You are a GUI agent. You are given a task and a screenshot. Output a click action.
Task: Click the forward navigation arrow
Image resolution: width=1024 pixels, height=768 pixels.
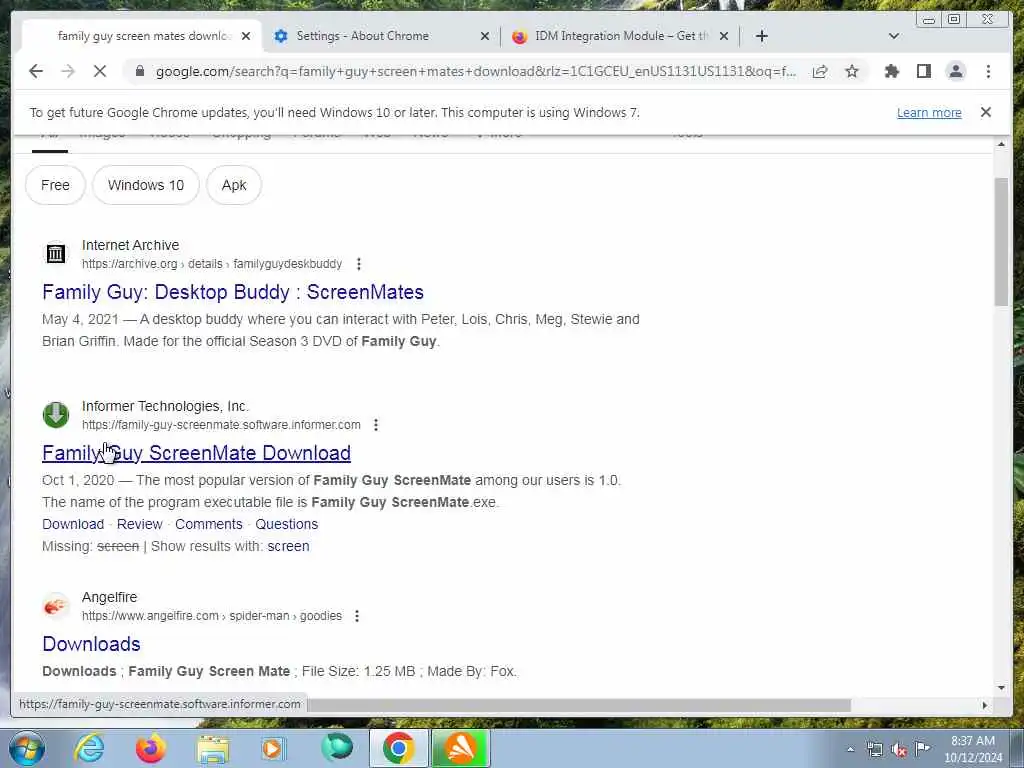[x=68, y=71]
